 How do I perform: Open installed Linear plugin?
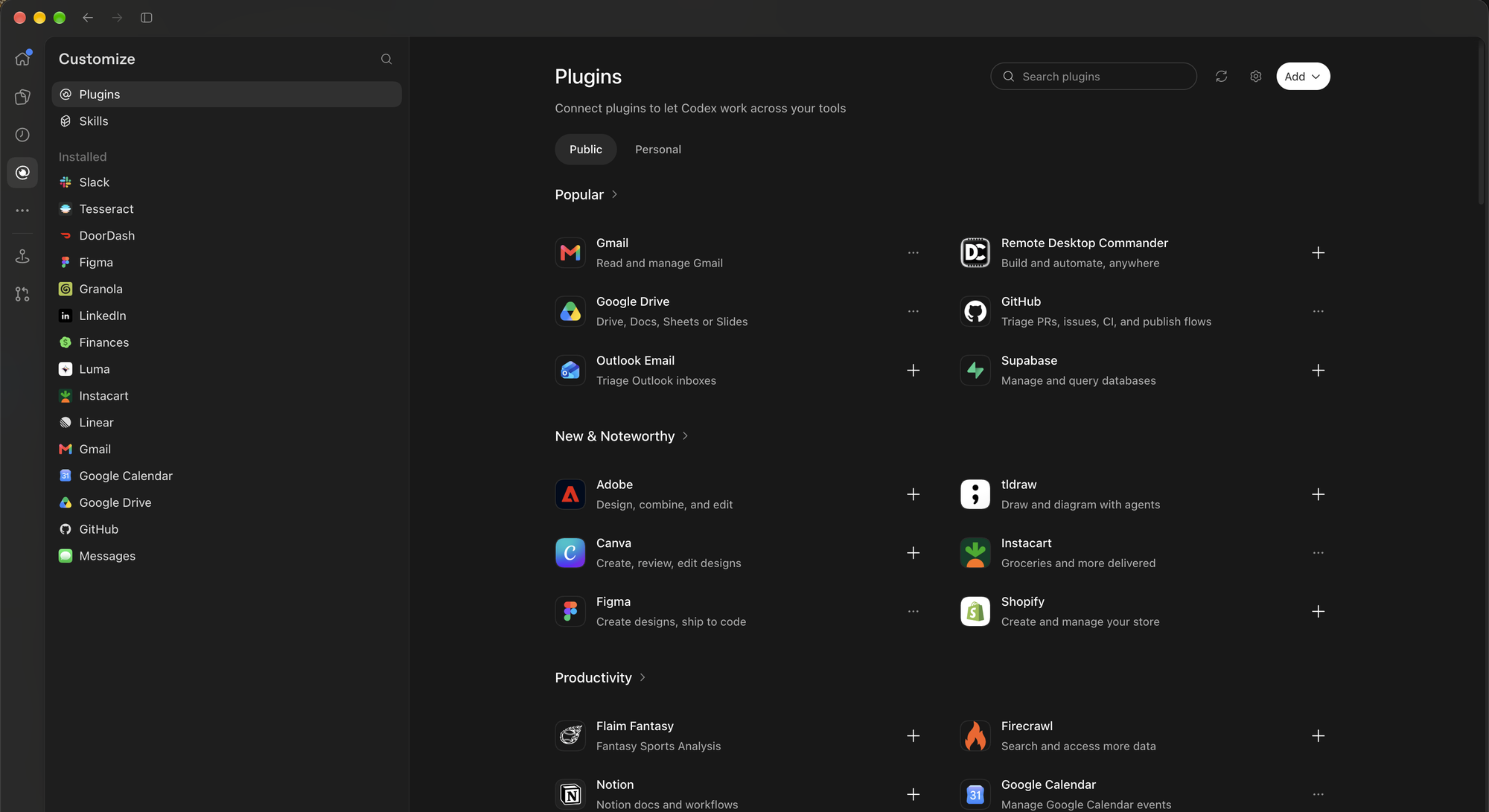(x=227, y=423)
